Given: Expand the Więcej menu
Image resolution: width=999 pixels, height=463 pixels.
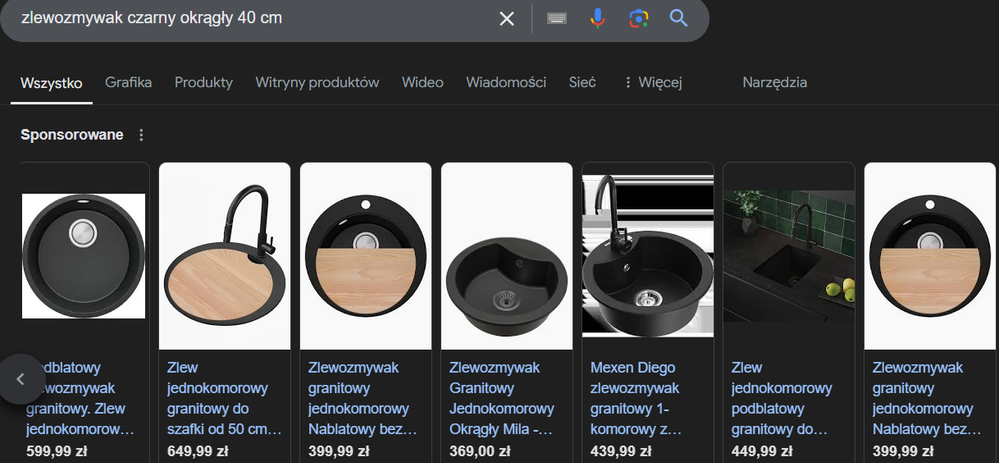Looking at the screenshot, I should coord(652,83).
